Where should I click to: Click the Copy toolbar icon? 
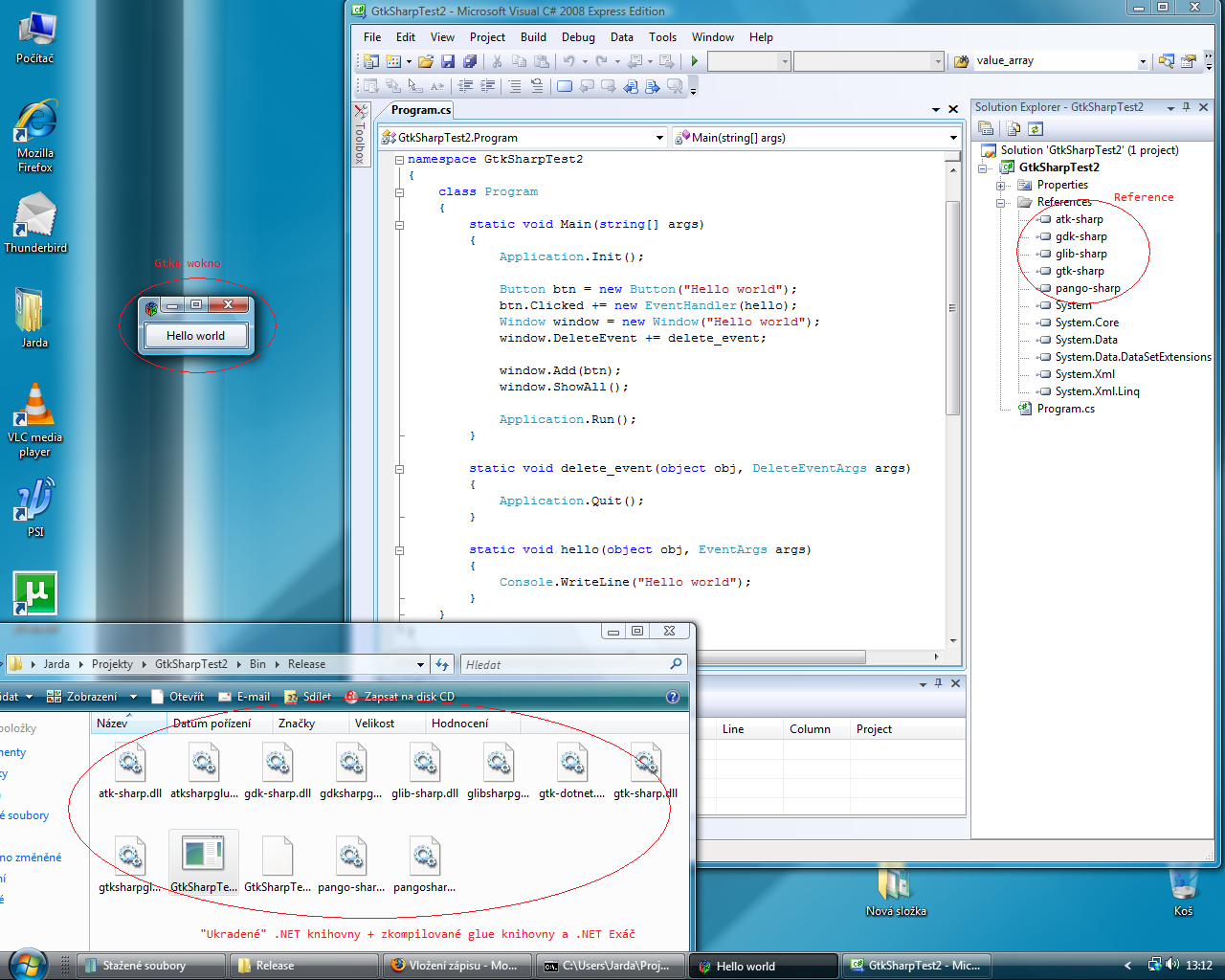[519, 61]
